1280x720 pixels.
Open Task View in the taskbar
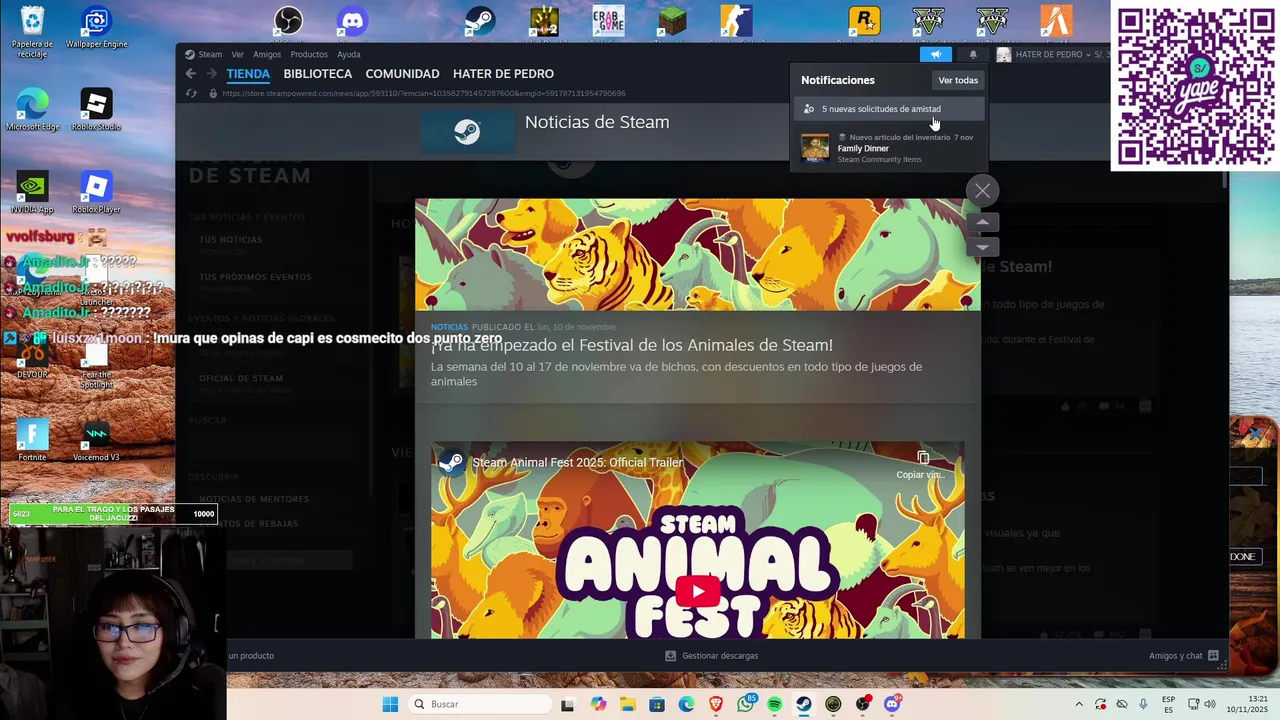[x=568, y=704]
